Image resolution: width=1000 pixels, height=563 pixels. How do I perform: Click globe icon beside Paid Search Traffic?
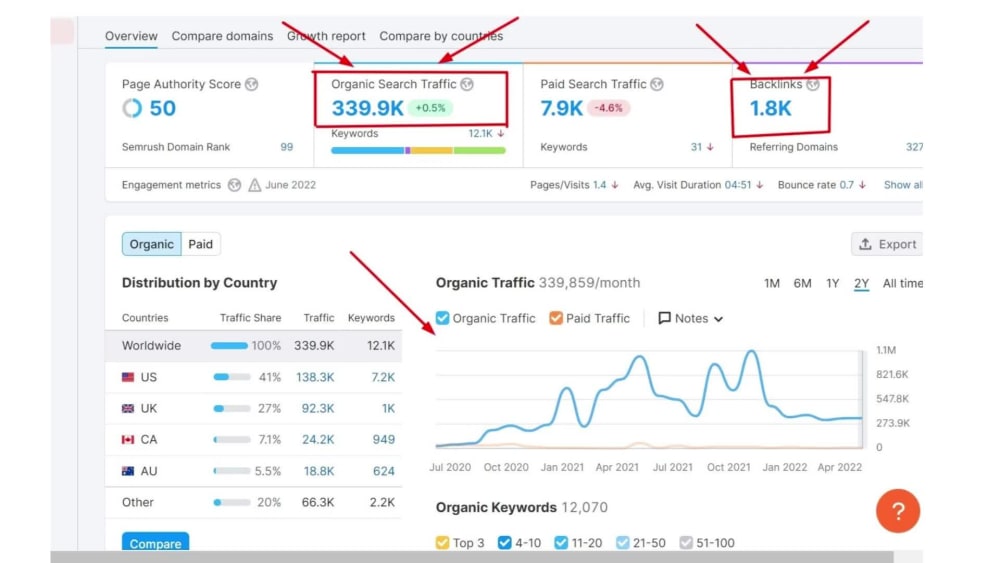tap(657, 84)
